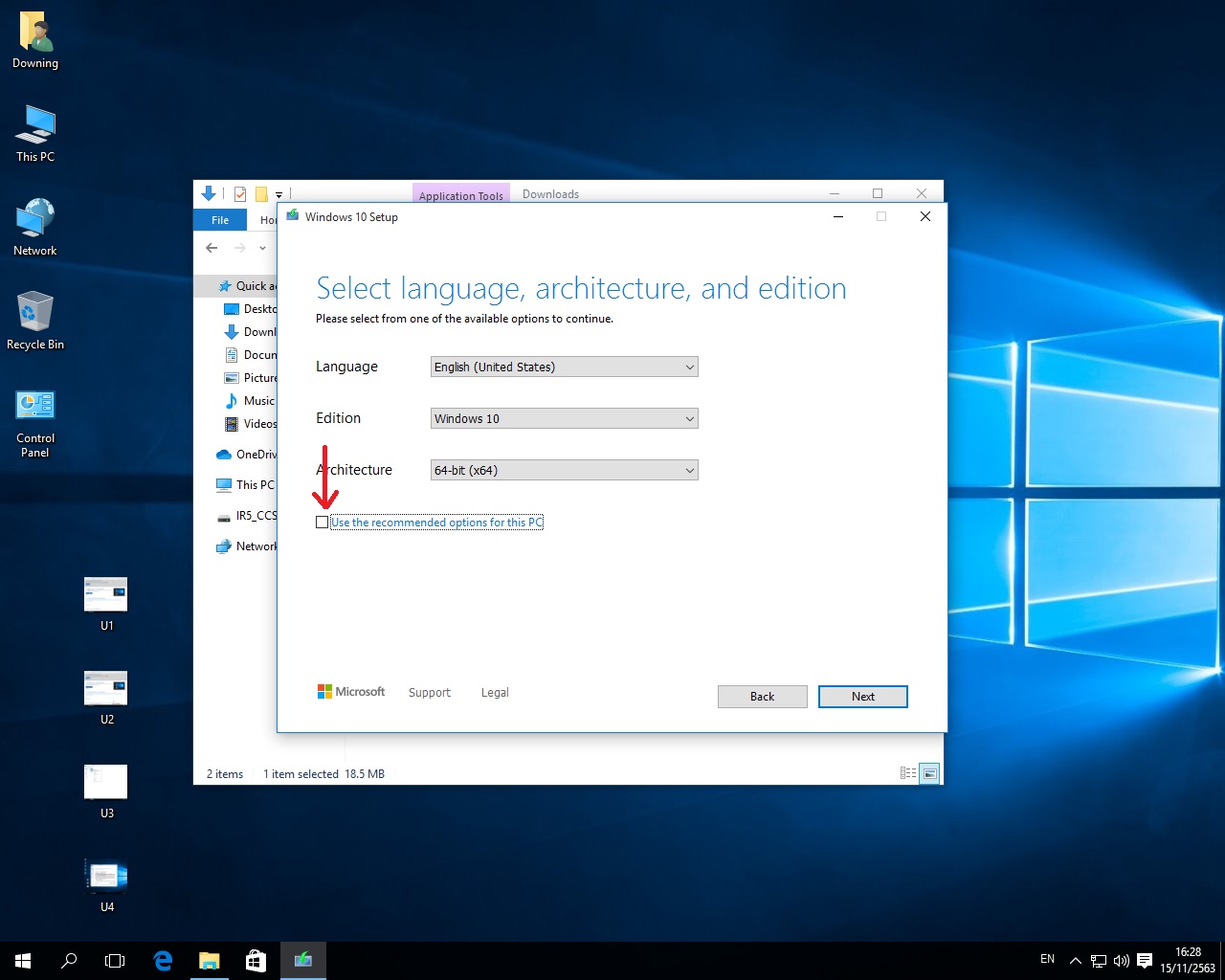Select Music in Explorer sidebar
1225x980 pixels.
click(251, 401)
